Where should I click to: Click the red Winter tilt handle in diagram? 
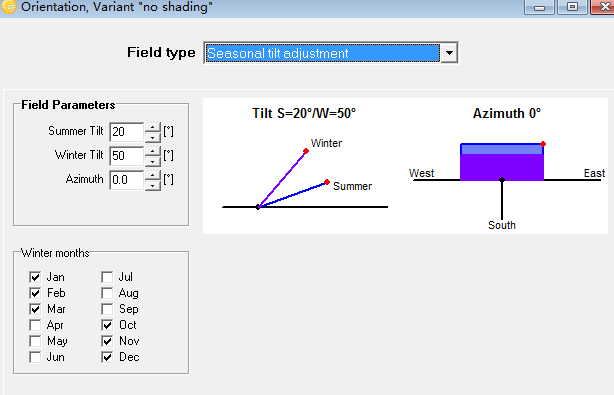[x=306, y=151]
